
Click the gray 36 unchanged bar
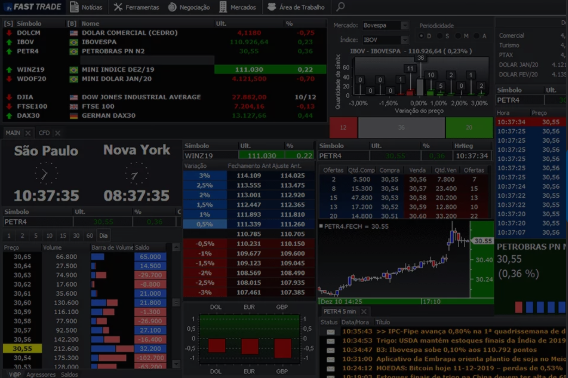click(401, 127)
